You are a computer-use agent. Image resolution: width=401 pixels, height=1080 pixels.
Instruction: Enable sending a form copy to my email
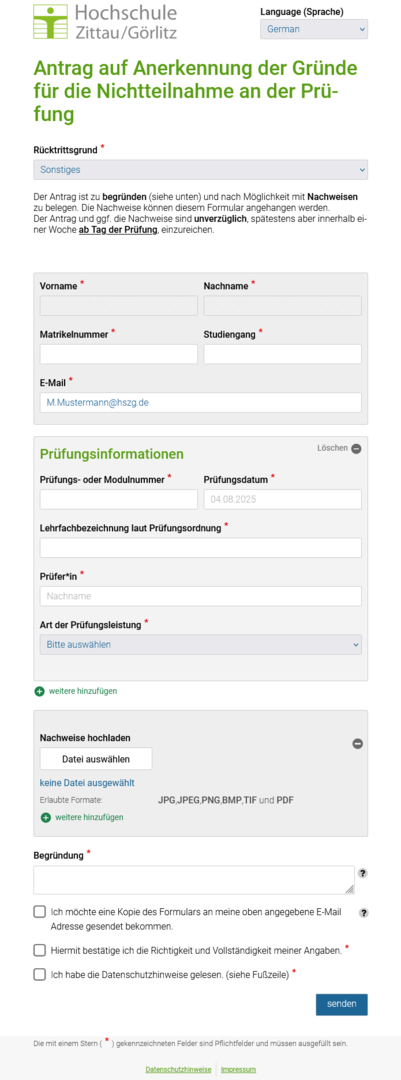(40, 912)
